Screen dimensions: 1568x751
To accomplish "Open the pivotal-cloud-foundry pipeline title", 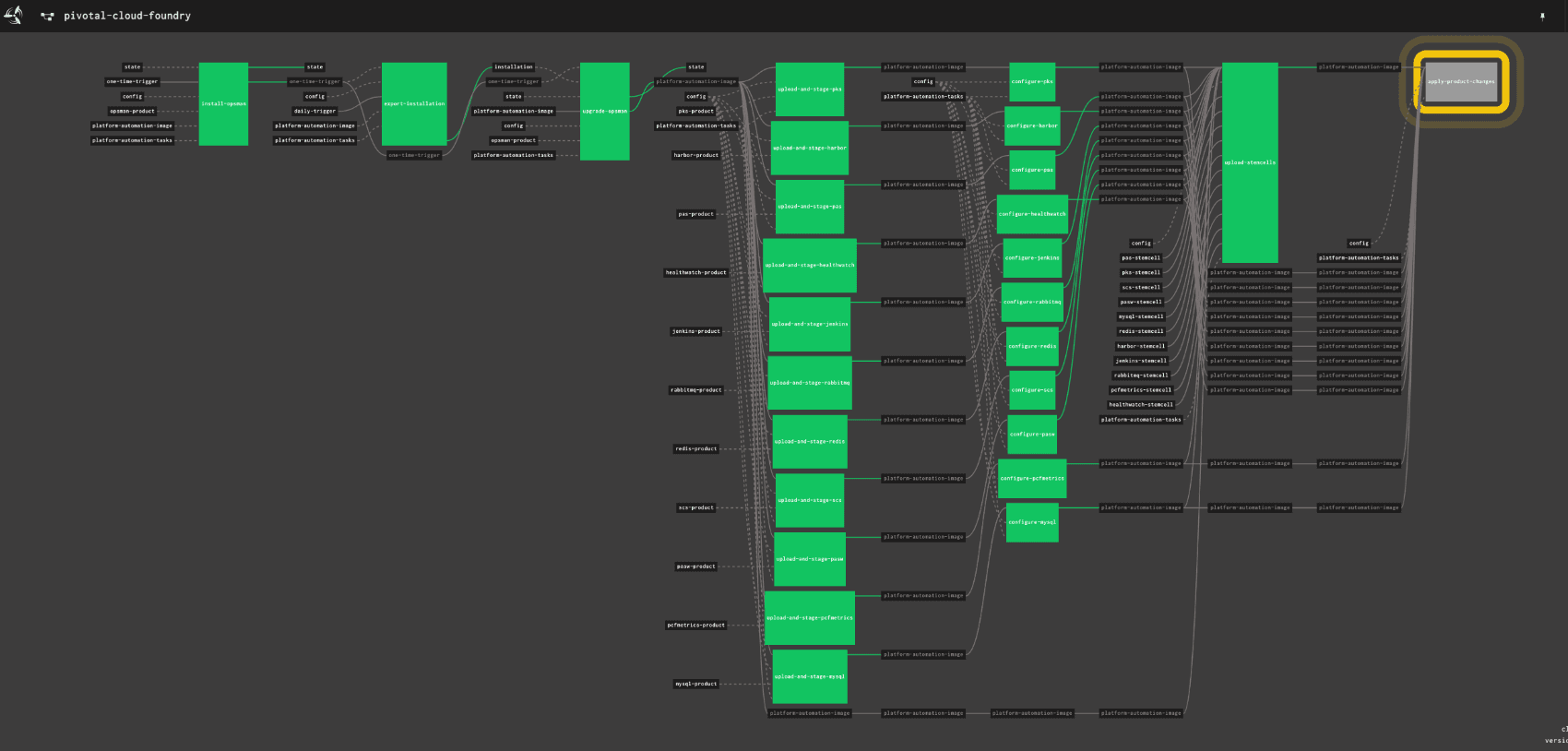I will 127,16.
